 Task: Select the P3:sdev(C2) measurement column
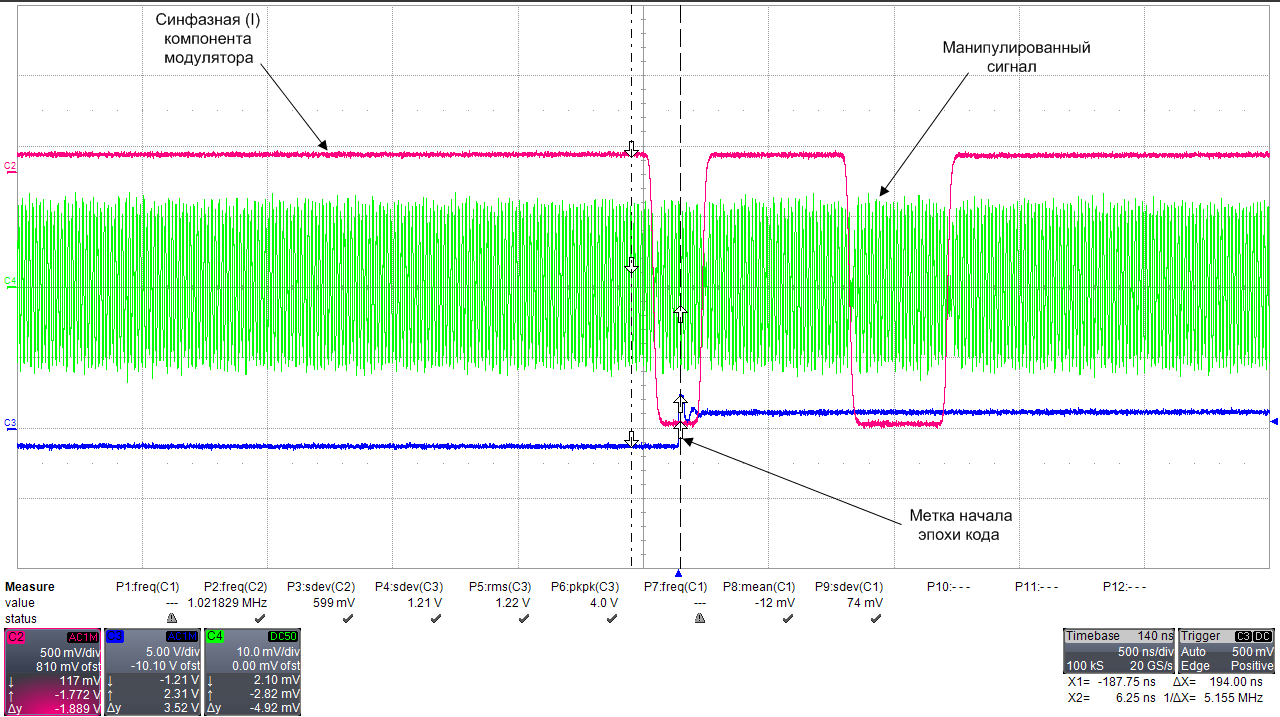tap(320, 587)
